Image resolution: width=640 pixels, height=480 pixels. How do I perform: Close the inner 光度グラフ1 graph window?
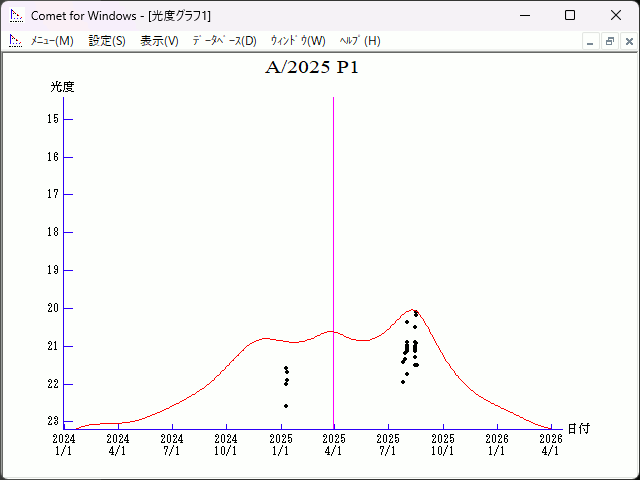628,41
